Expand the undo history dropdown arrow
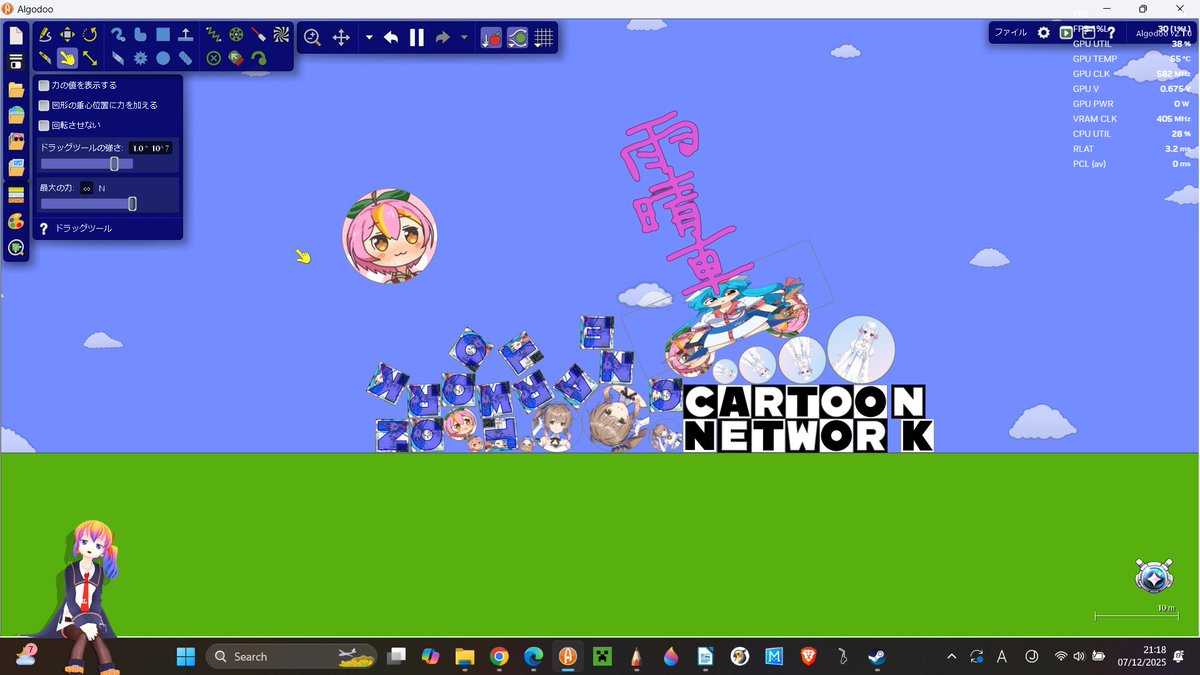Viewport: 1200px width, 675px height. (x=369, y=38)
